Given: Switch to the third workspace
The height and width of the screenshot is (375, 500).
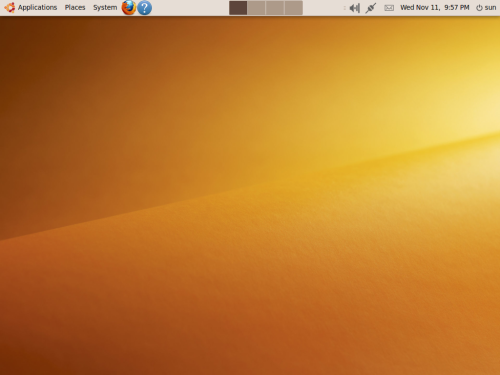Looking at the screenshot, I should click(275, 8).
